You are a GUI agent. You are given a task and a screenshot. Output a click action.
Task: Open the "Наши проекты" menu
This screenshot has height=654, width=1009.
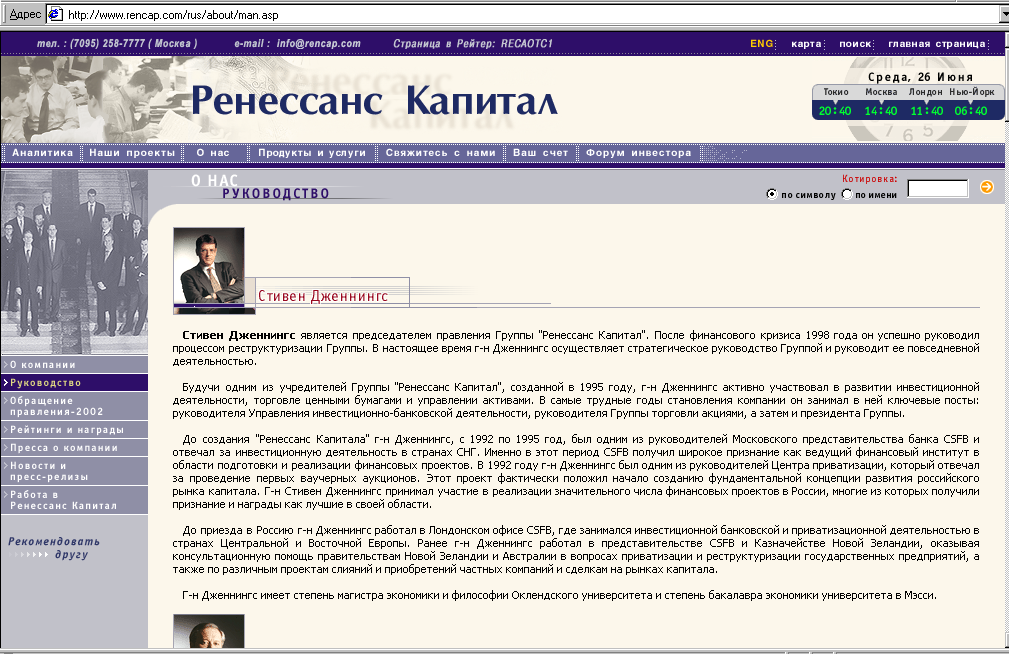[132, 153]
